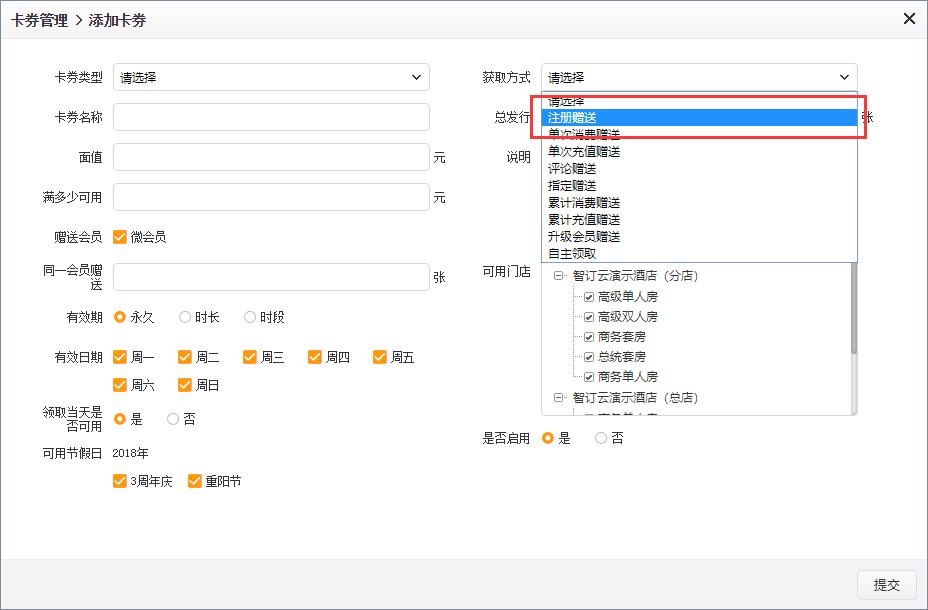Uncheck 商务套房 in store tree
Image resolution: width=928 pixels, height=610 pixels.
click(x=589, y=337)
